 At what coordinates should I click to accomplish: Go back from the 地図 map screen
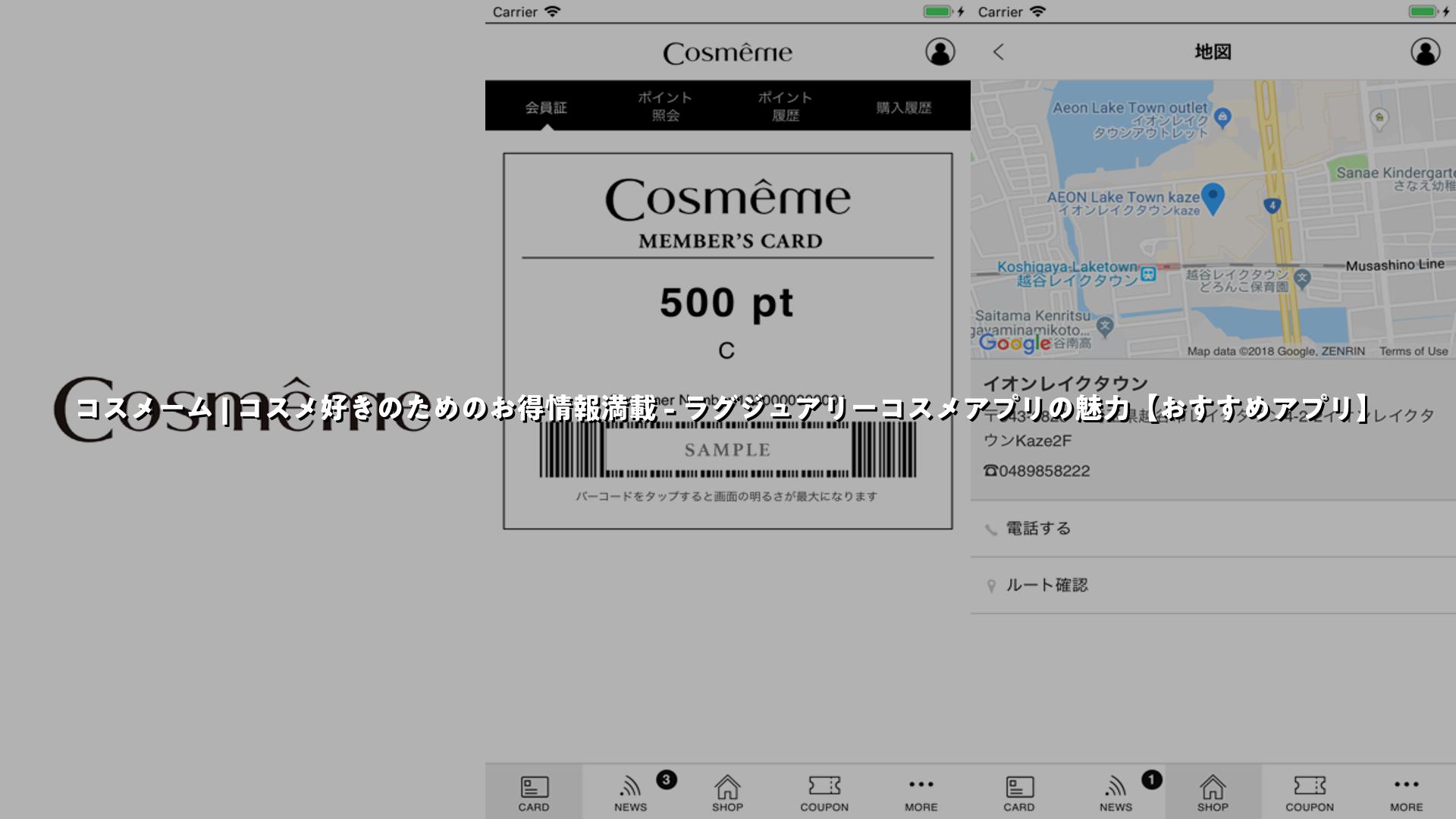[x=998, y=52]
